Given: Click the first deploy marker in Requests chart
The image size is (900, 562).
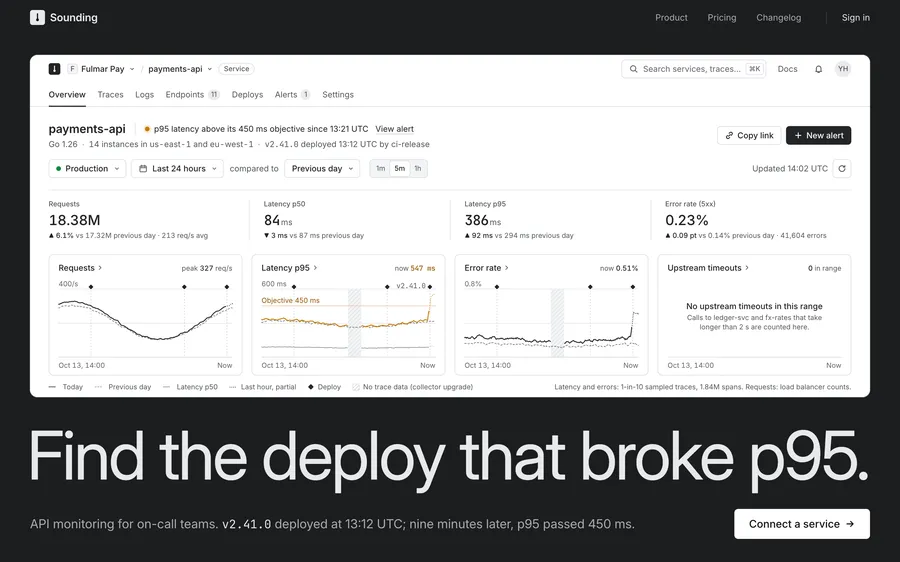Looking at the screenshot, I should point(91,286).
